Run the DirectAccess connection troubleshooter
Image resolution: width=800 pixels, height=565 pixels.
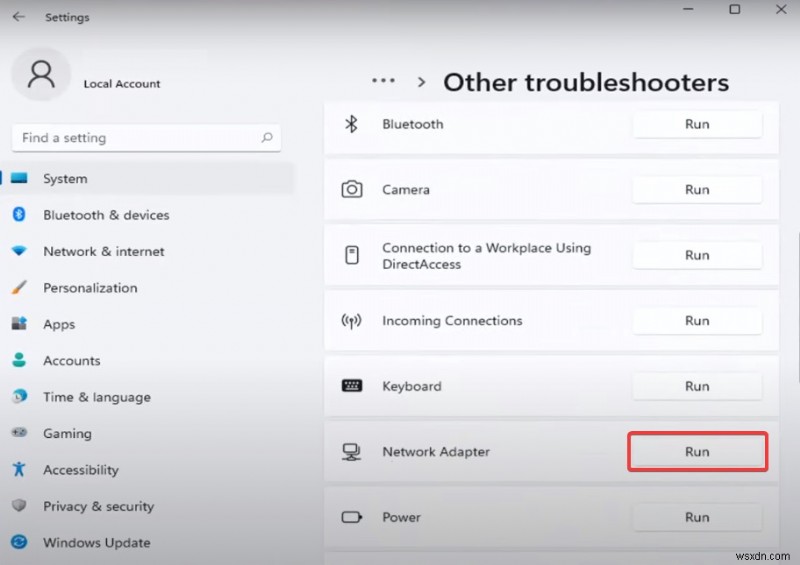click(697, 255)
